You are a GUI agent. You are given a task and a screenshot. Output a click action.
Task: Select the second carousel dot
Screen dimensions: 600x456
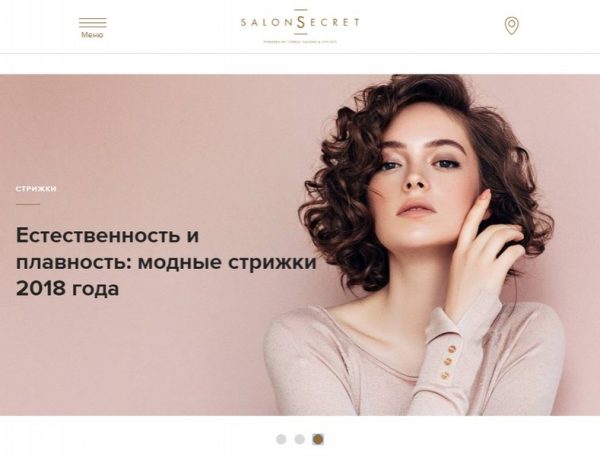pos(300,439)
